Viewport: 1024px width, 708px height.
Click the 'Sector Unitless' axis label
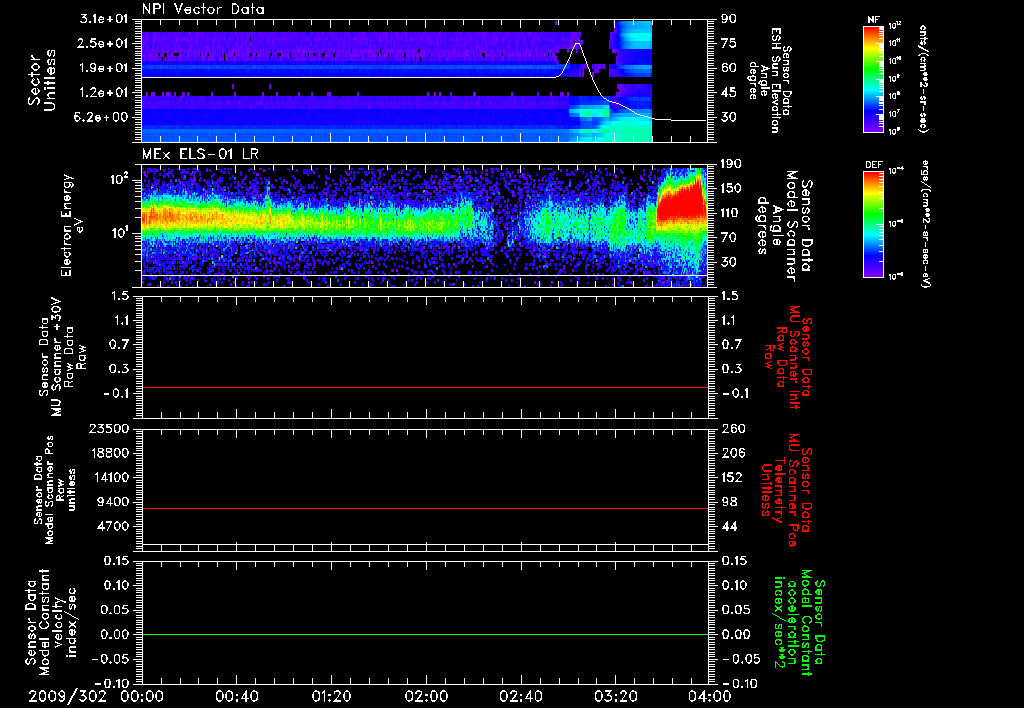pyautogui.click(x=42, y=80)
